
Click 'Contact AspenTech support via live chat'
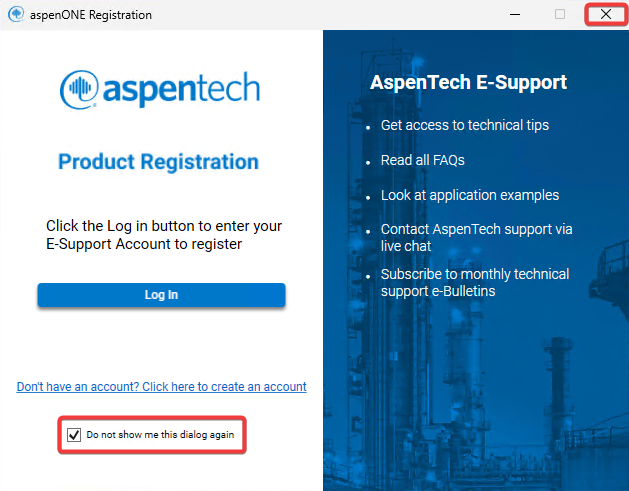pos(475,237)
